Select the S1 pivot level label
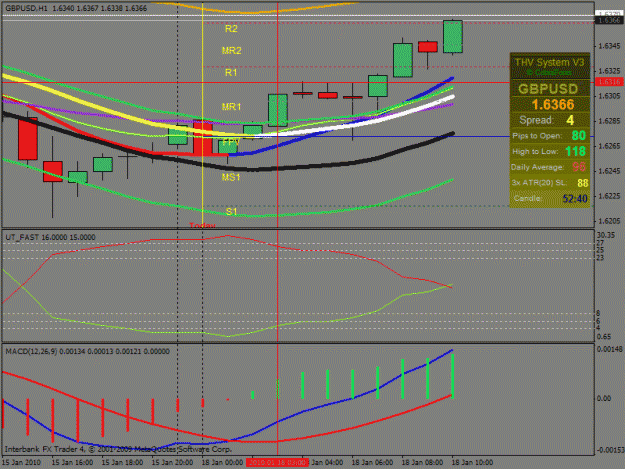625x469 pixels. [231, 212]
